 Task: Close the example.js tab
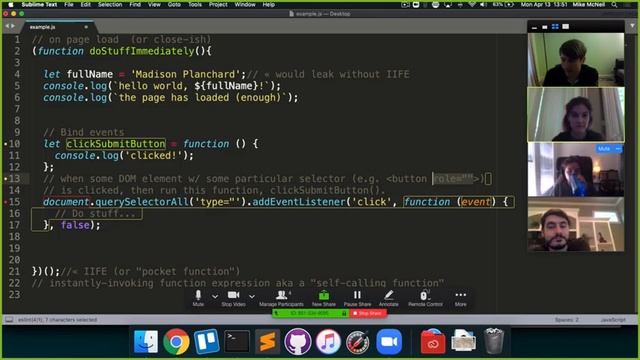[x=86, y=27]
